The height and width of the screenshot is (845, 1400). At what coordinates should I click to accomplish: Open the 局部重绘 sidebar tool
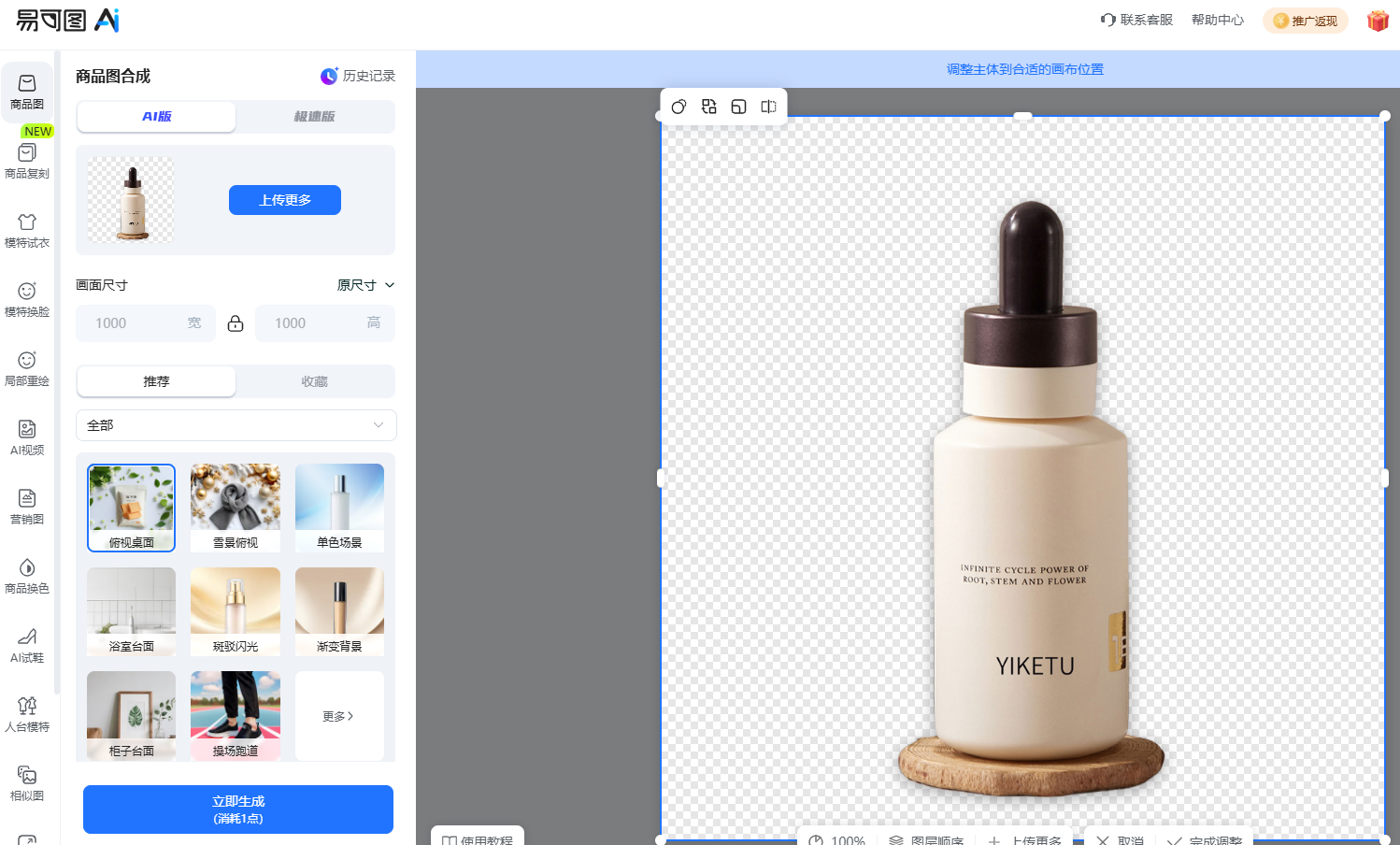coord(27,368)
